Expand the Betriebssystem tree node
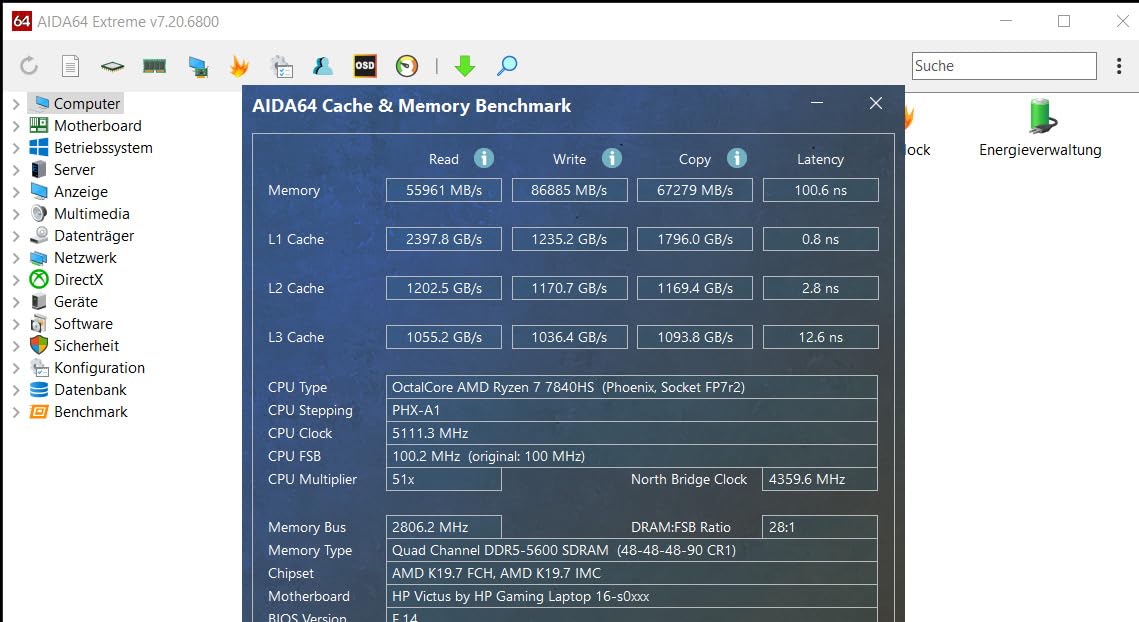1139x622 pixels. pos(16,148)
